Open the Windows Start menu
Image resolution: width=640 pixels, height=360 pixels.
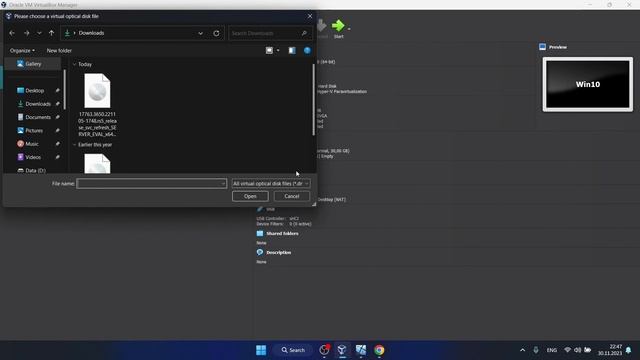point(261,350)
